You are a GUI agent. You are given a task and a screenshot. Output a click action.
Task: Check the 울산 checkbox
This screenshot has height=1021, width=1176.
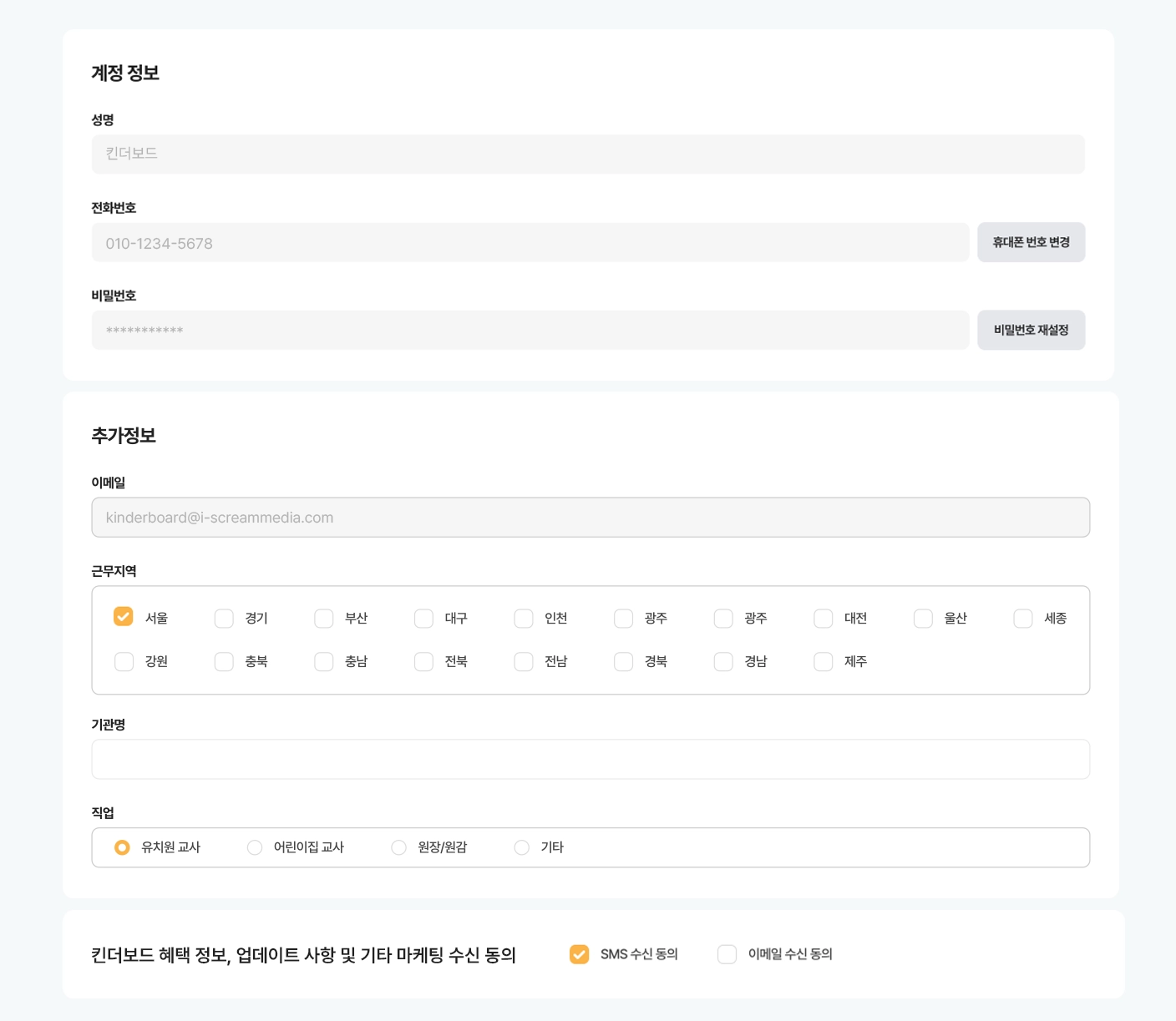tap(923, 618)
